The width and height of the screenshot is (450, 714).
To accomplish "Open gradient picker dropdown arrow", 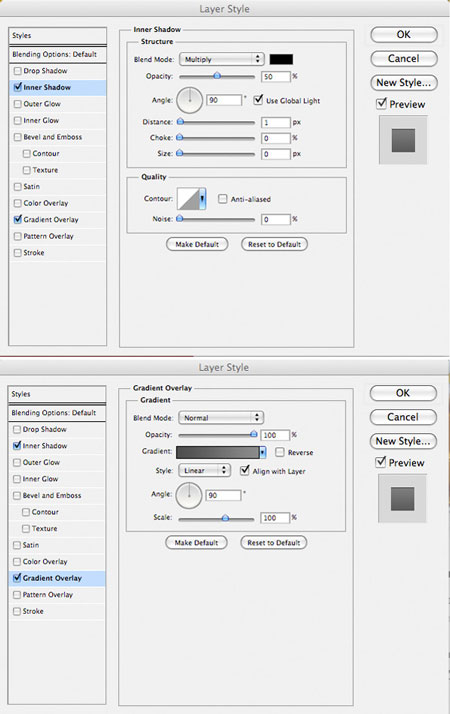I will pyautogui.click(x=262, y=452).
